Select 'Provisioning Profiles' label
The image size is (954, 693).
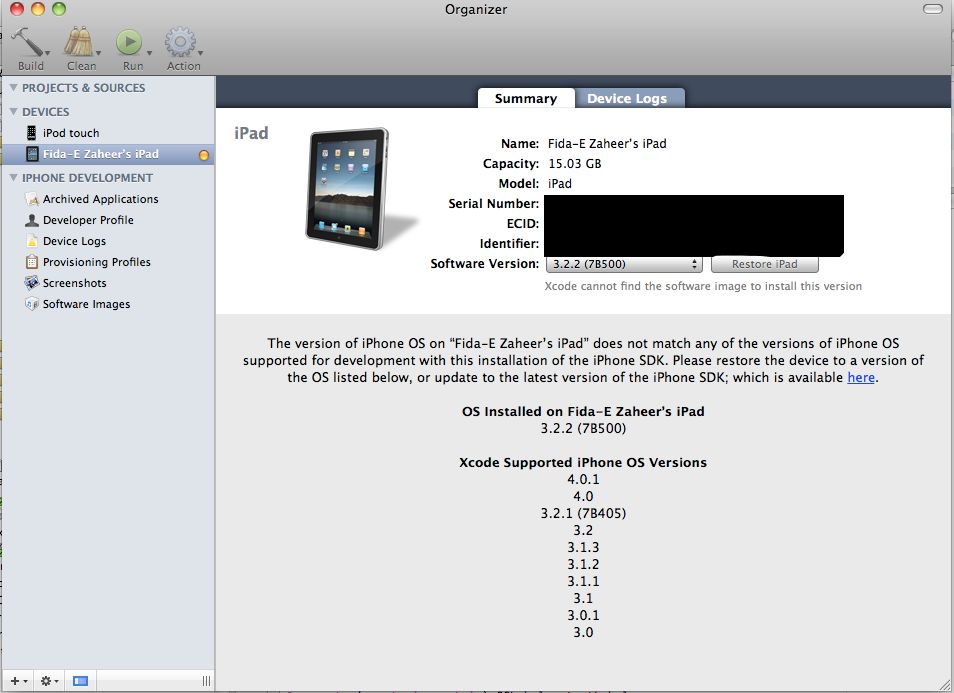point(97,262)
